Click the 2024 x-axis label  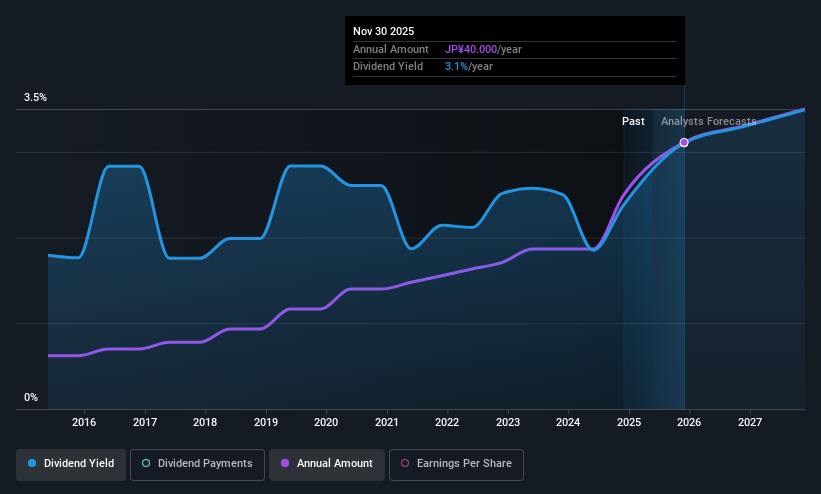(x=568, y=422)
